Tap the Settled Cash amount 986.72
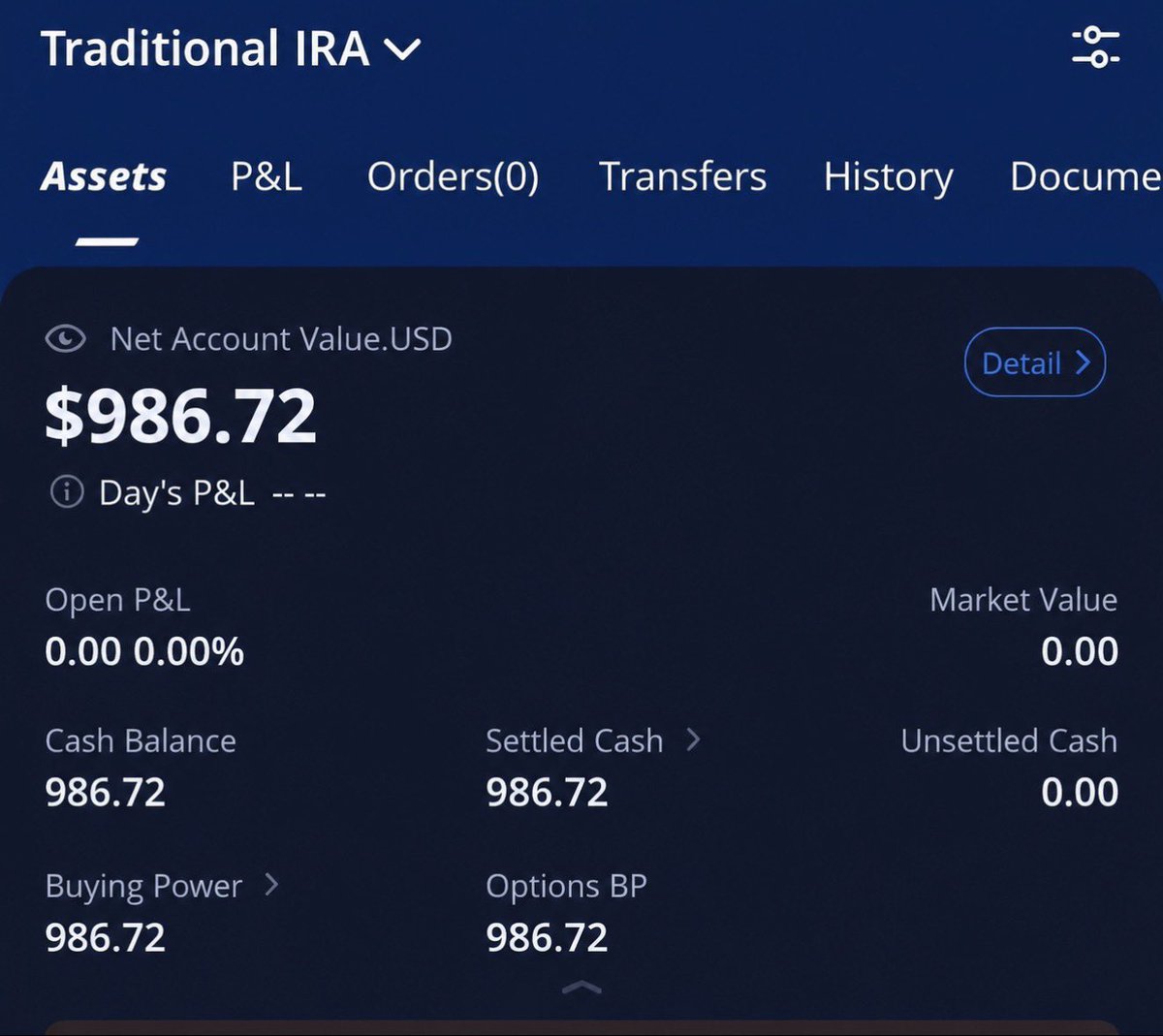 click(x=547, y=793)
